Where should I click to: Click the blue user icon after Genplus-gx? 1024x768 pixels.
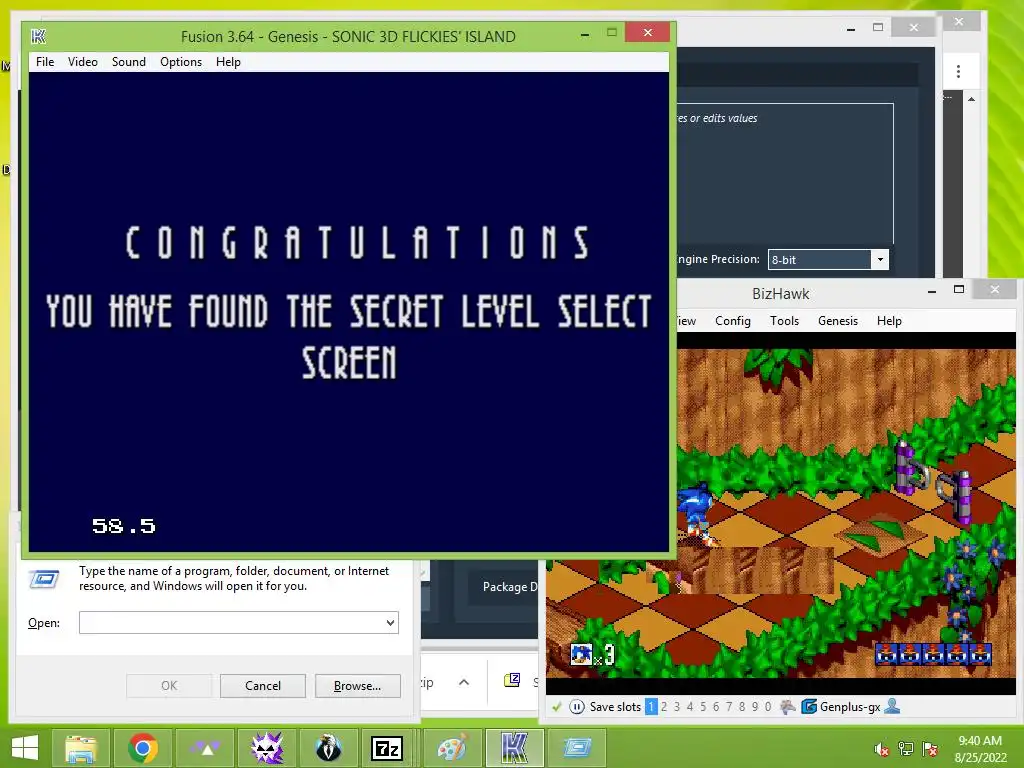click(x=892, y=706)
